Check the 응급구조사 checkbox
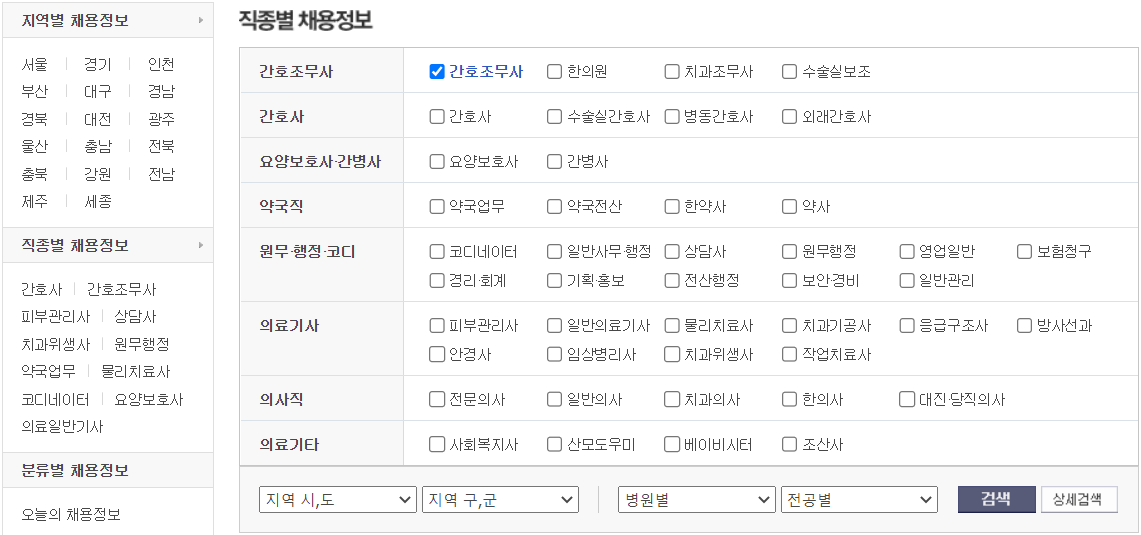This screenshot has height=535, width=1141. (907, 325)
